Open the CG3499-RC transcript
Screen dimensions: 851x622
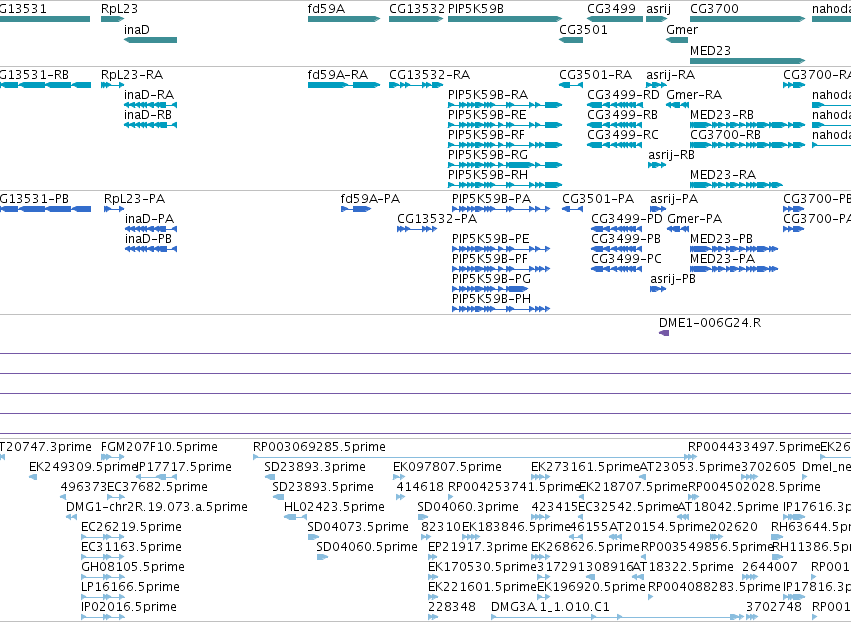[x=615, y=145]
